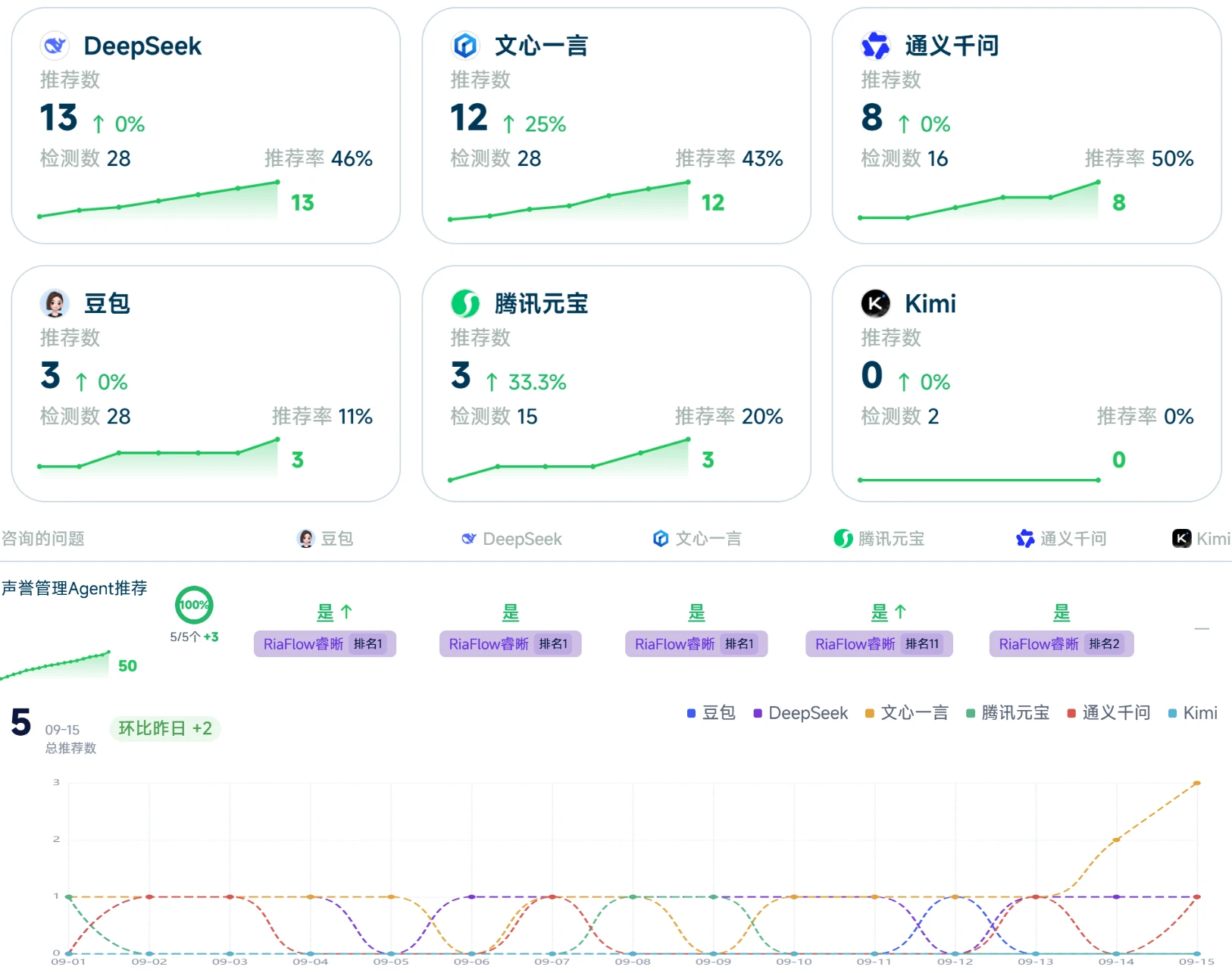Click the 腾讯元宝 green logo in its card
The height and width of the screenshot is (973, 1232).
[465, 304]
